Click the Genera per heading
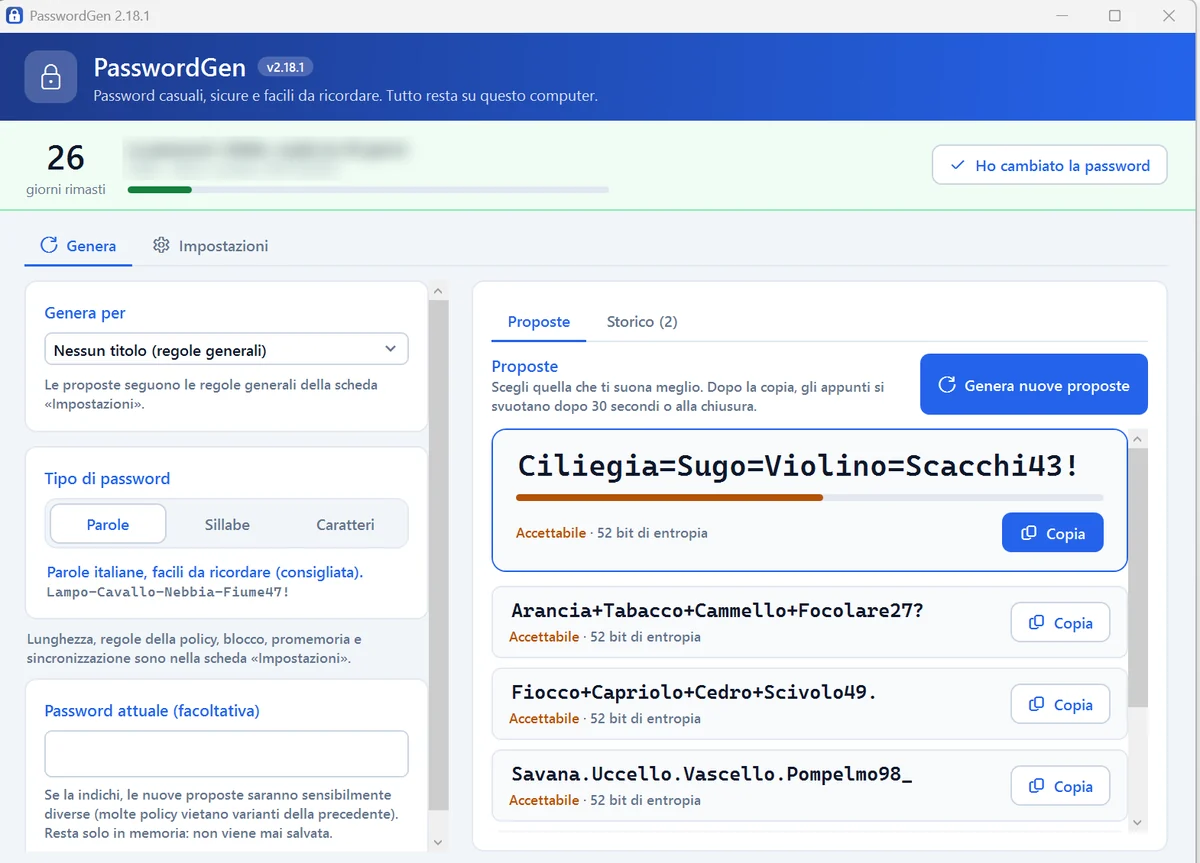1200x863 pixels. (x=85, y=313)
